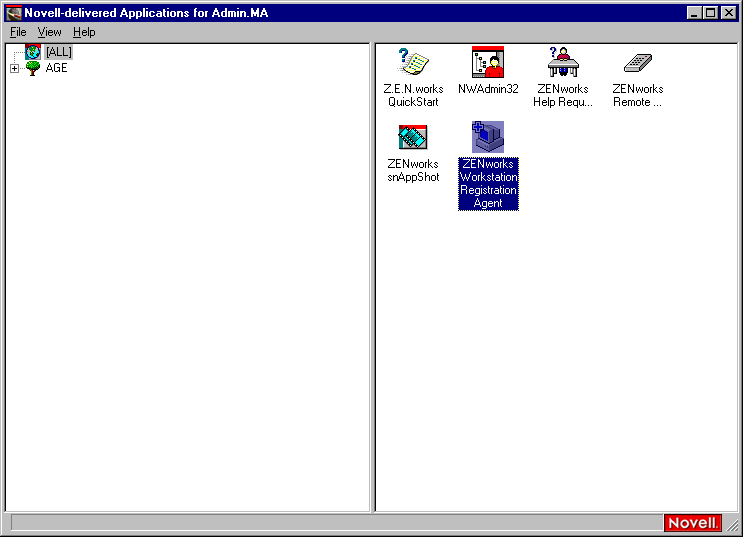Open the Help menu
This screenshot has height=537, width=743.
tap(84, 32)
